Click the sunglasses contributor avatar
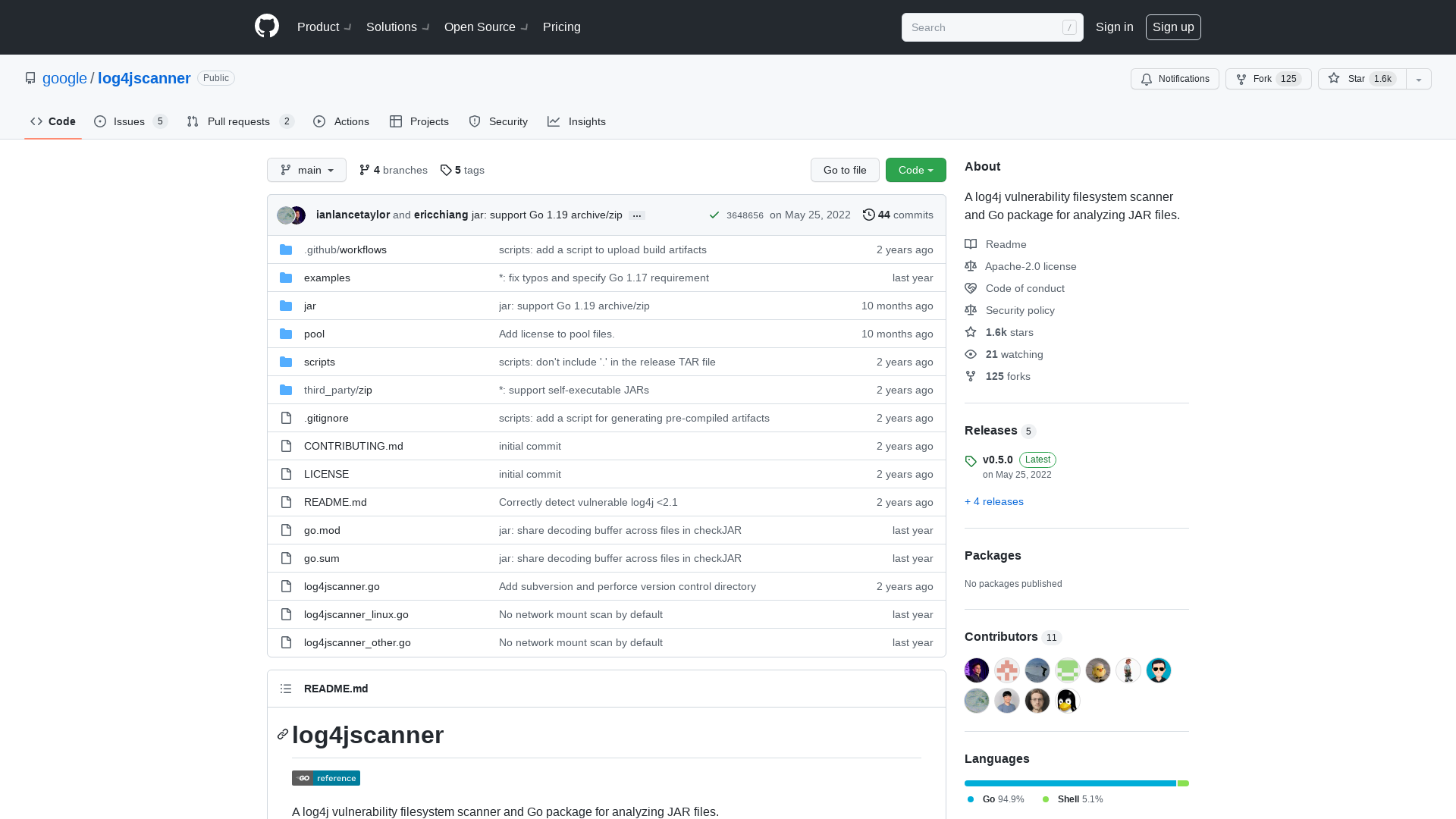 pos(1158,670)
